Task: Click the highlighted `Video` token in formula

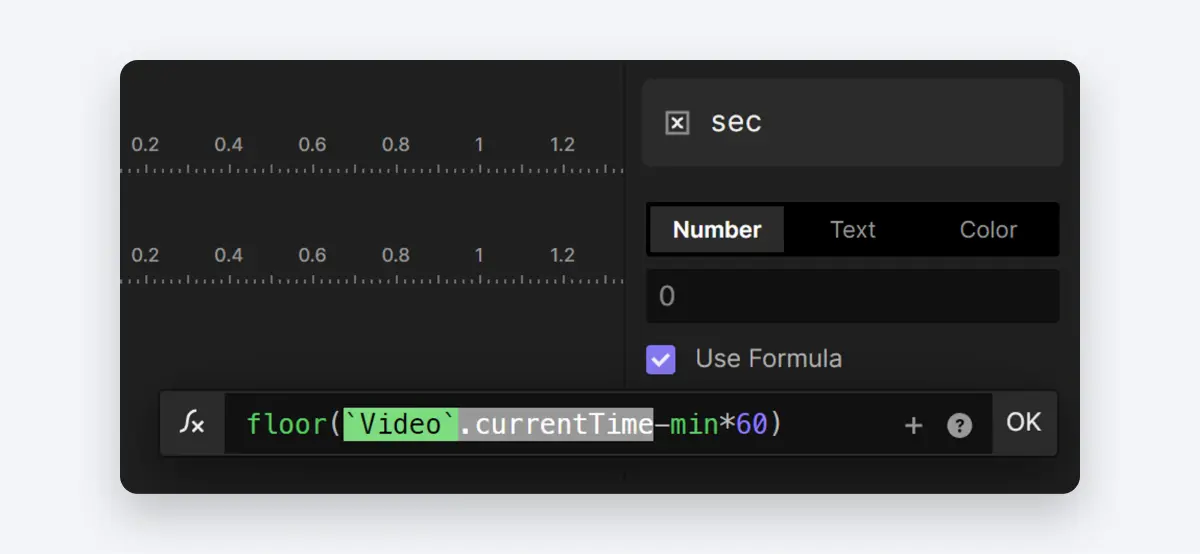Action: coord(401,425)
